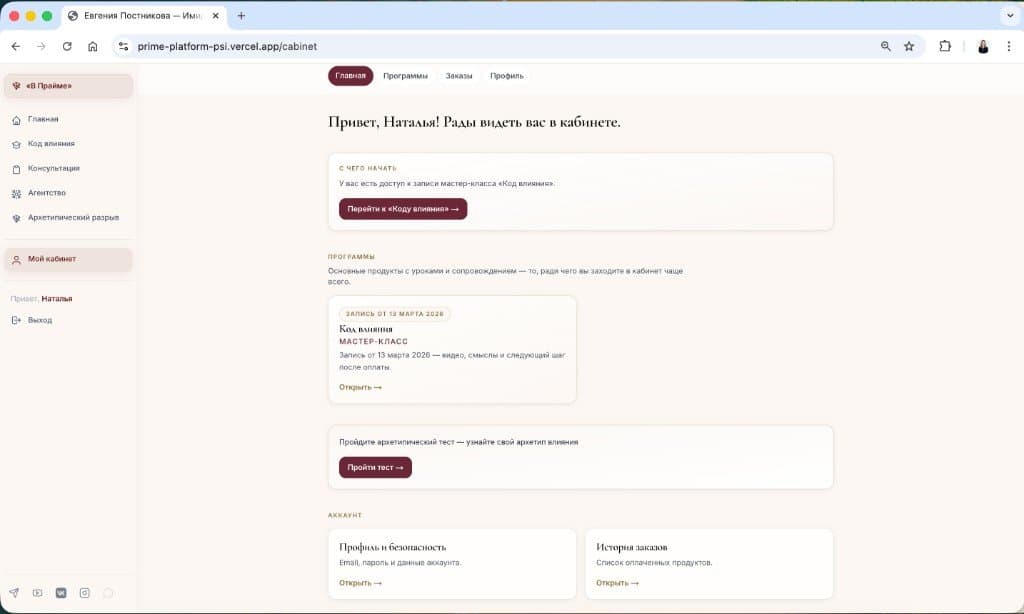This screenshot has width=1024, height=614.
Task: Open the Профиль tab
Action: 507,76
